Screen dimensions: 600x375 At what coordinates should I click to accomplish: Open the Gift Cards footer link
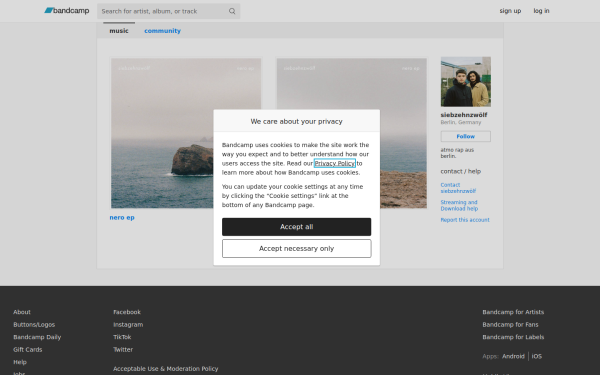point(28,349)
